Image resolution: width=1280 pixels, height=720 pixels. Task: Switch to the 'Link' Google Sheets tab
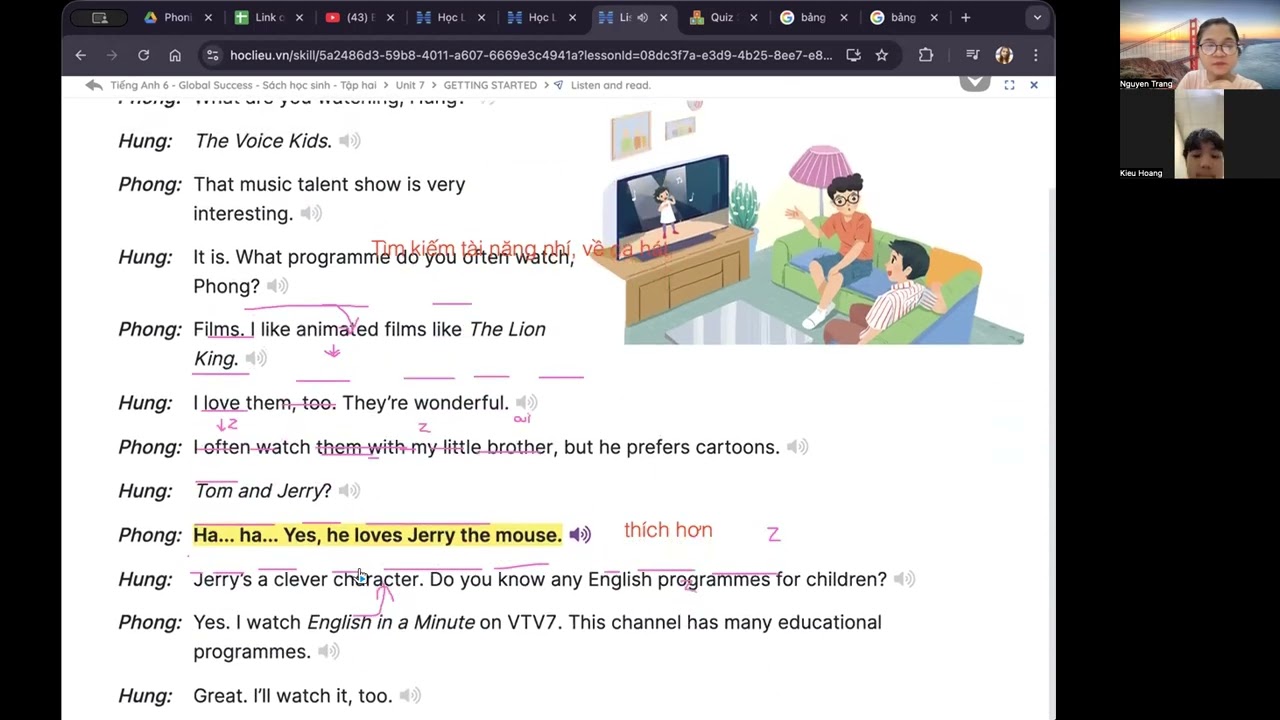click(x=269, y=17)
